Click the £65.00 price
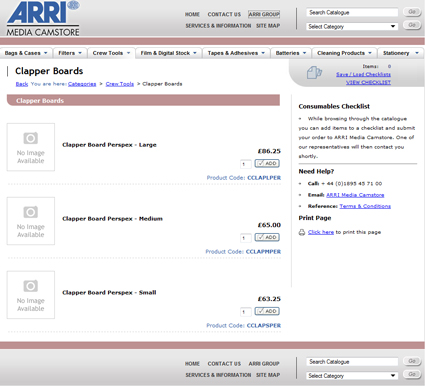425x386 pixels. (x=269, y=225)
